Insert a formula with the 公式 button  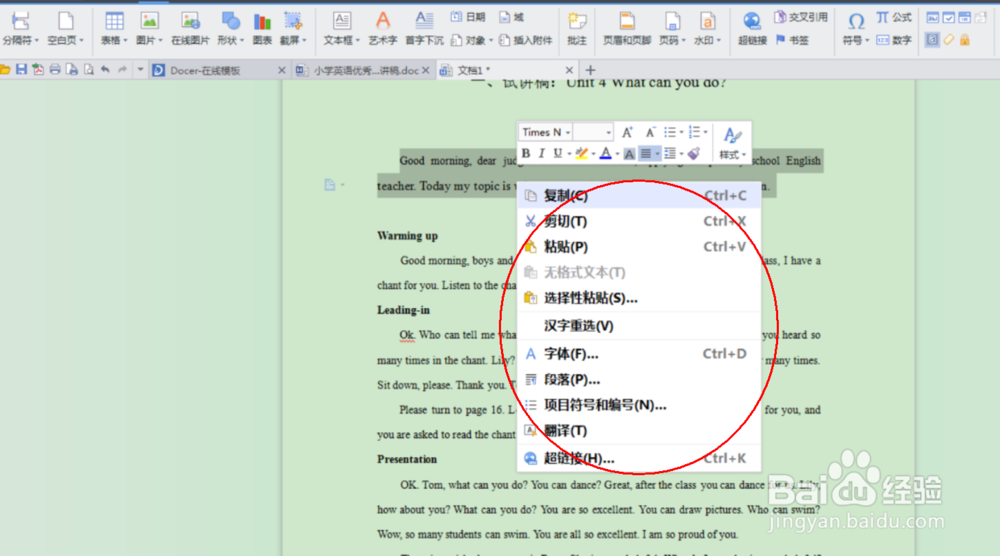point(893,17)
